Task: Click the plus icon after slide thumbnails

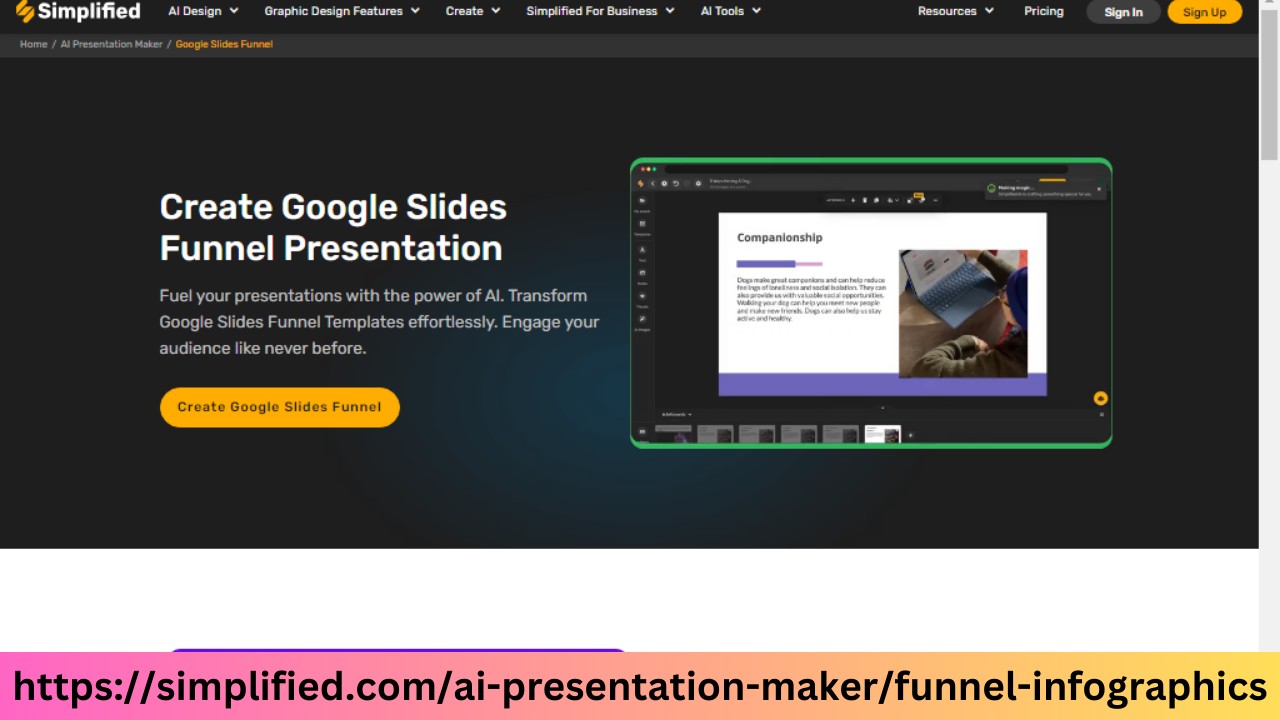Action: (x=910, y=435)
